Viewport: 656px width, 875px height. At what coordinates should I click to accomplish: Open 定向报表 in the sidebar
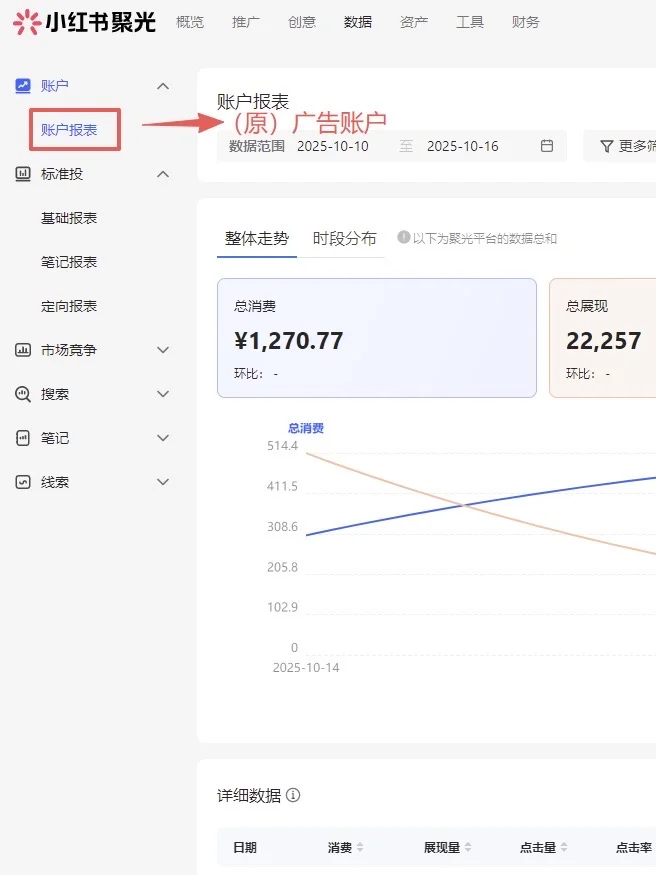point(69,306)
